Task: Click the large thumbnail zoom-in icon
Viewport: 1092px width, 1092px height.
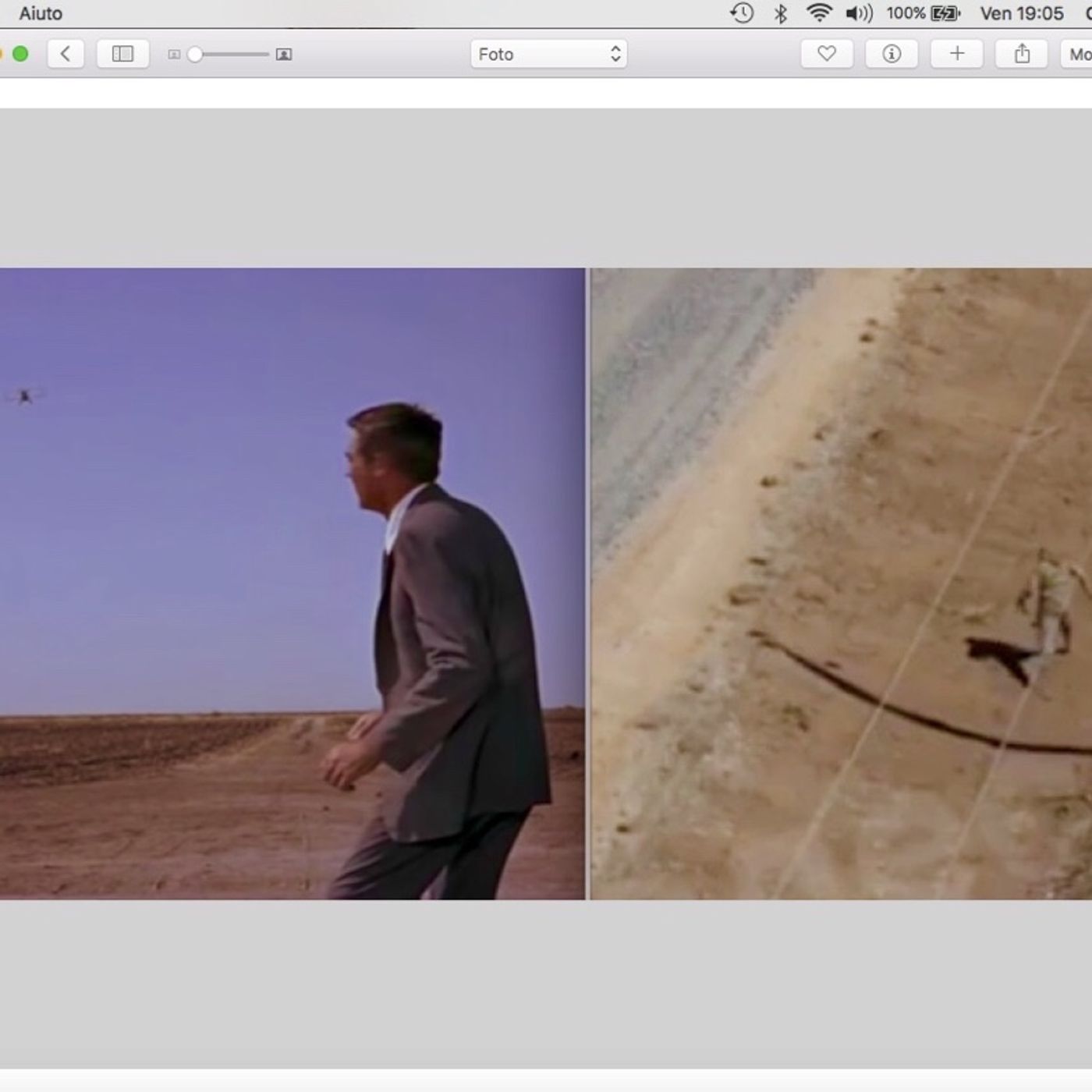Action: pyautogui.click(x=284, y=55)
